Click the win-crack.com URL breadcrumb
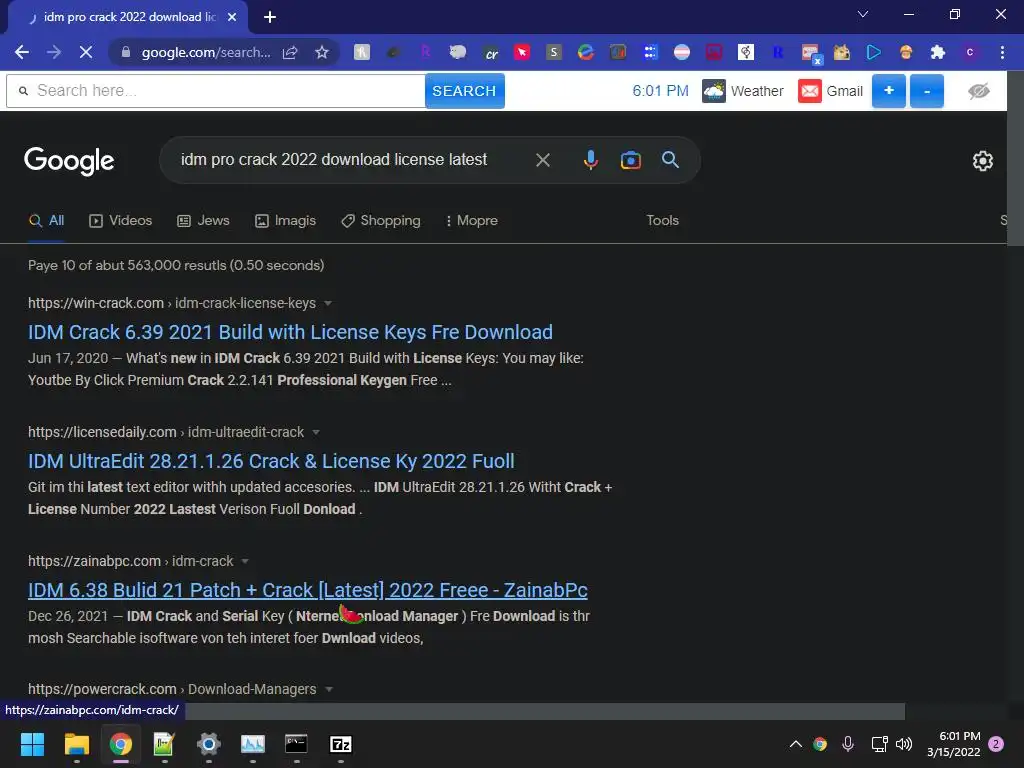Image resolution: width=1024 pixels, height=768 pixels. 172,304
